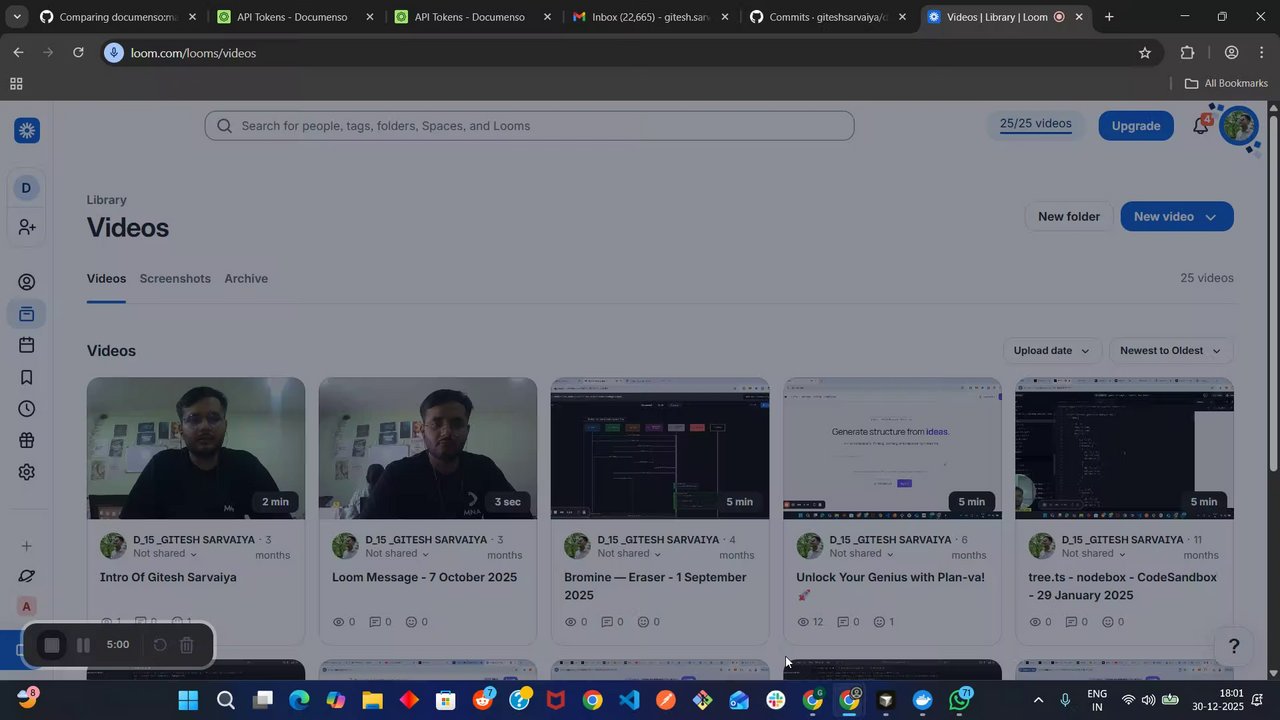Reload the page
Viewport: 1280px width, 720px height.
coord(78,52)
